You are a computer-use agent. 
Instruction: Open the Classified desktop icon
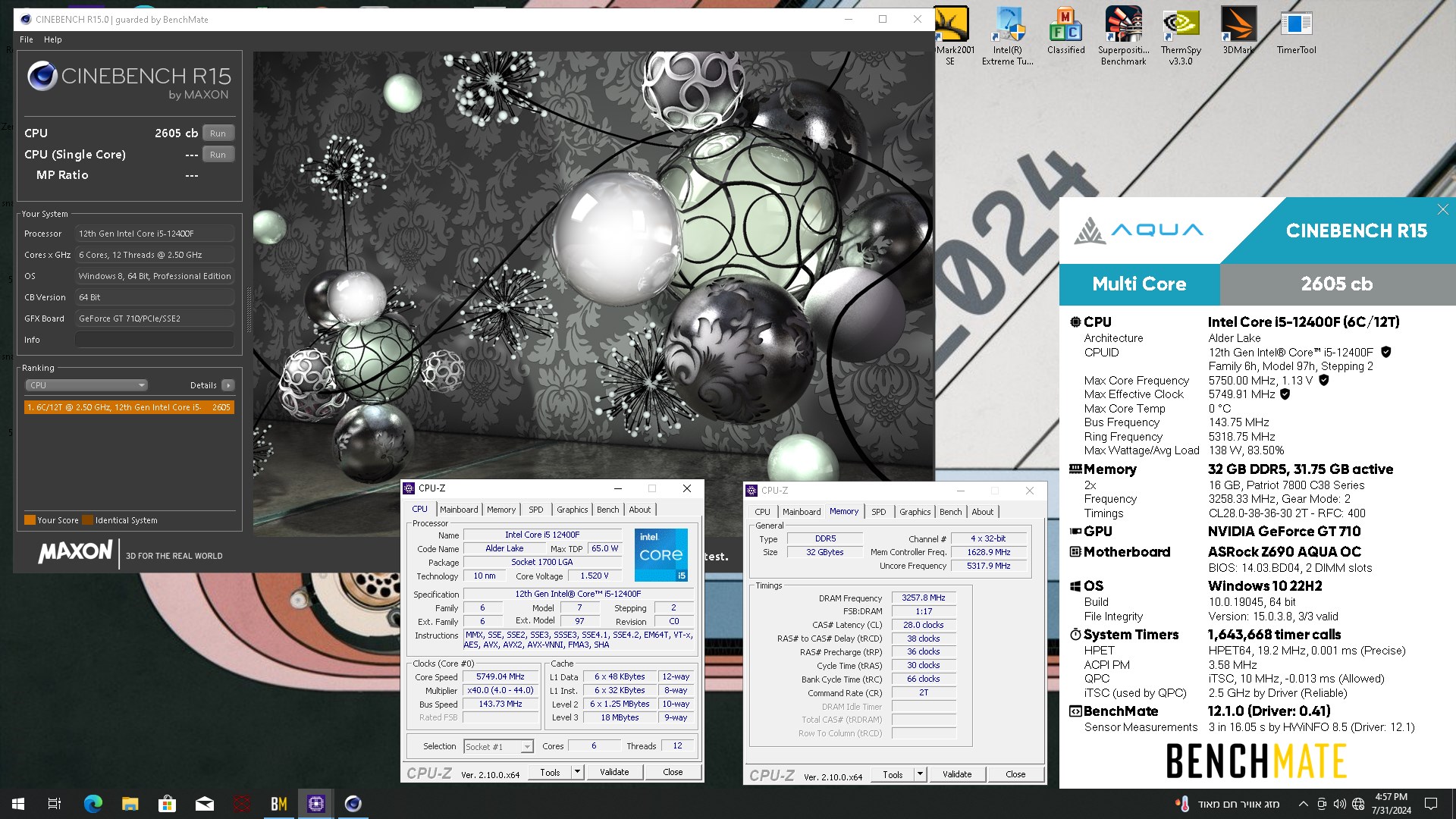pyautogui.click(x=1065, y=30)
